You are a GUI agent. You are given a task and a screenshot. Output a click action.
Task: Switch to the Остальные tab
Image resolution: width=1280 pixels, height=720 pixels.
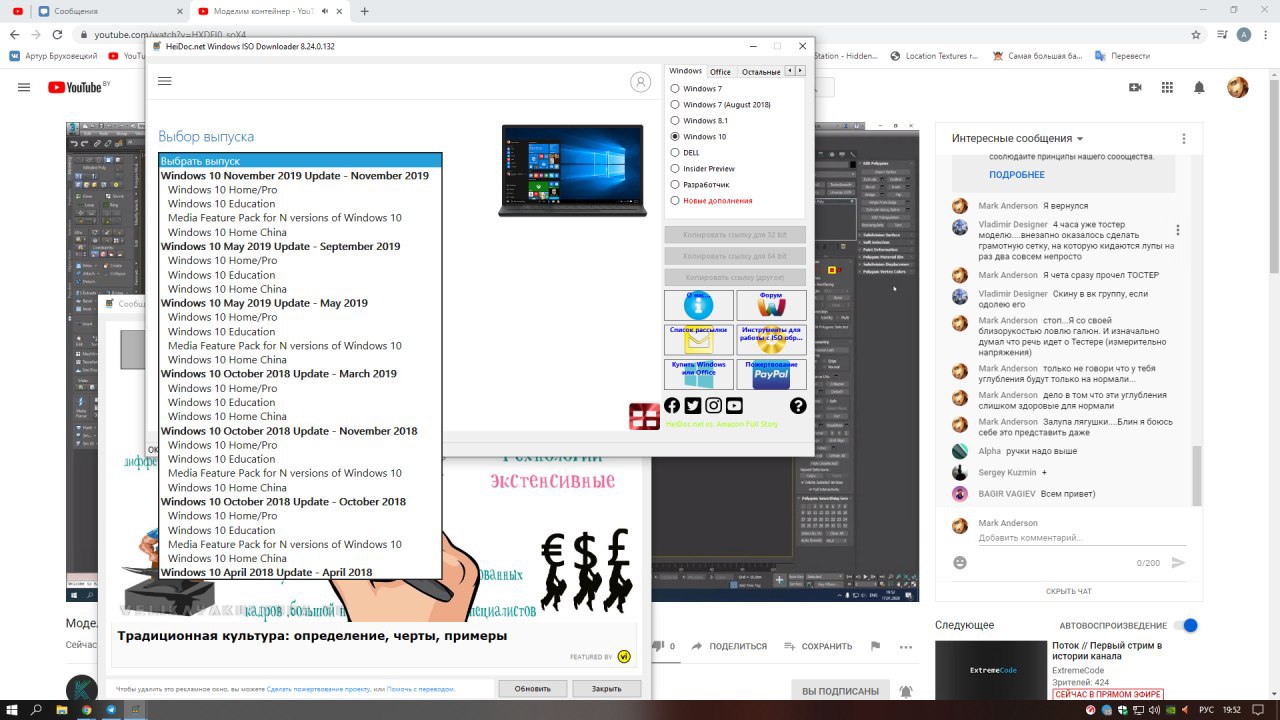761,72
